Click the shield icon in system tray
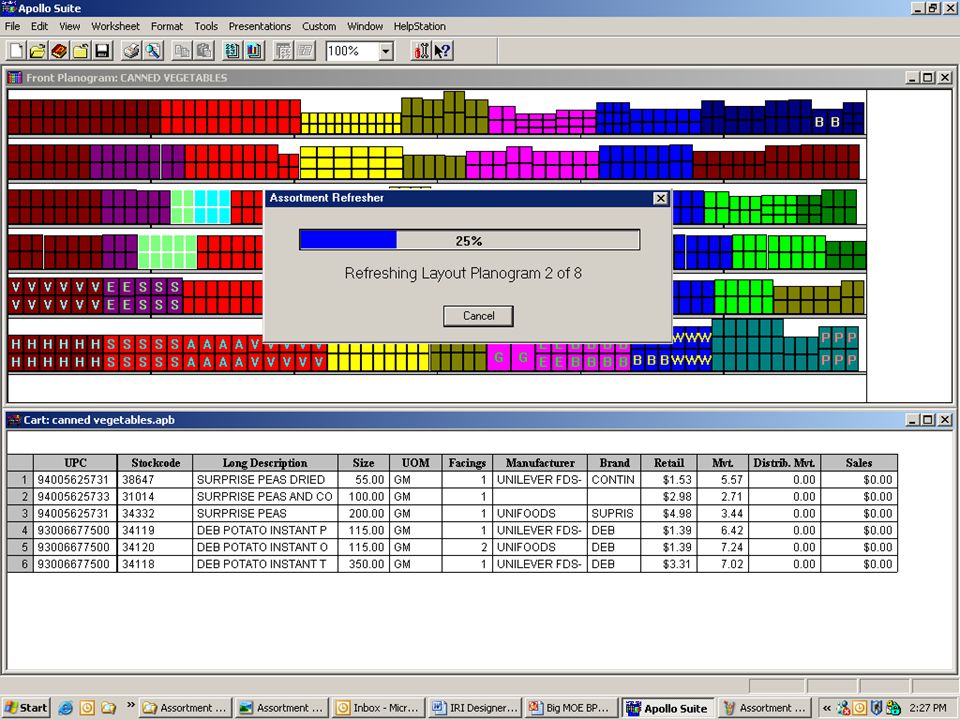The image size is (960, 720). point(876,708)
